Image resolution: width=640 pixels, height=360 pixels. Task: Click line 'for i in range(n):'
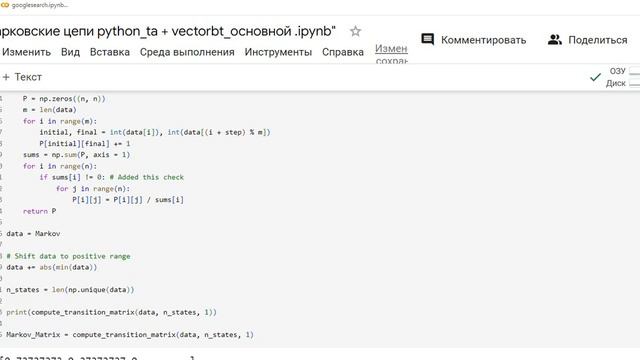(x=60, y=166)
